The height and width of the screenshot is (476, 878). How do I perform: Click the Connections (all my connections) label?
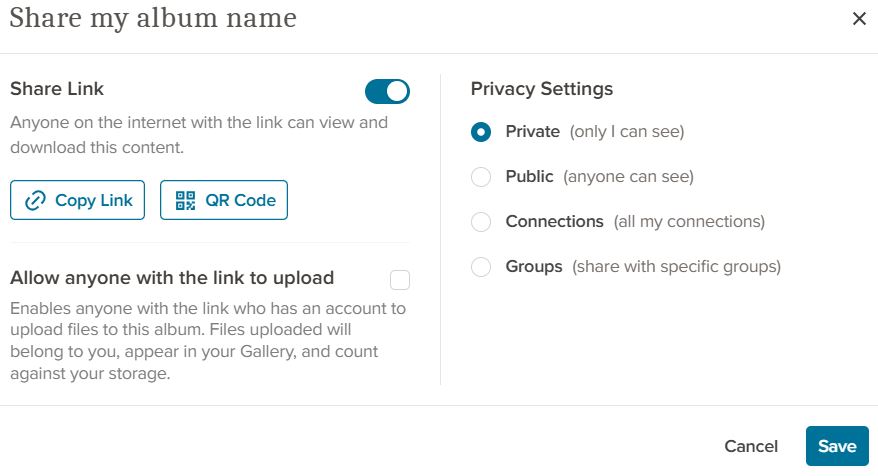(635, 222)
